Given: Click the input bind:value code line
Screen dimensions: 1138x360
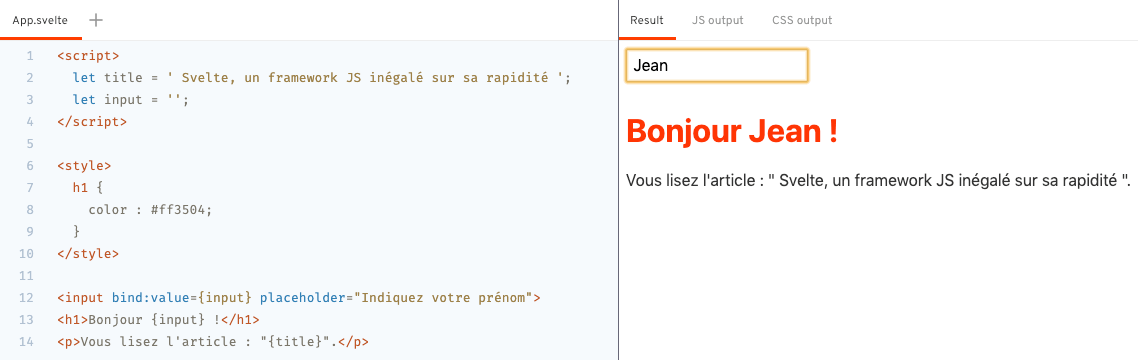Looking at the screenshot, I should point(298,298).
